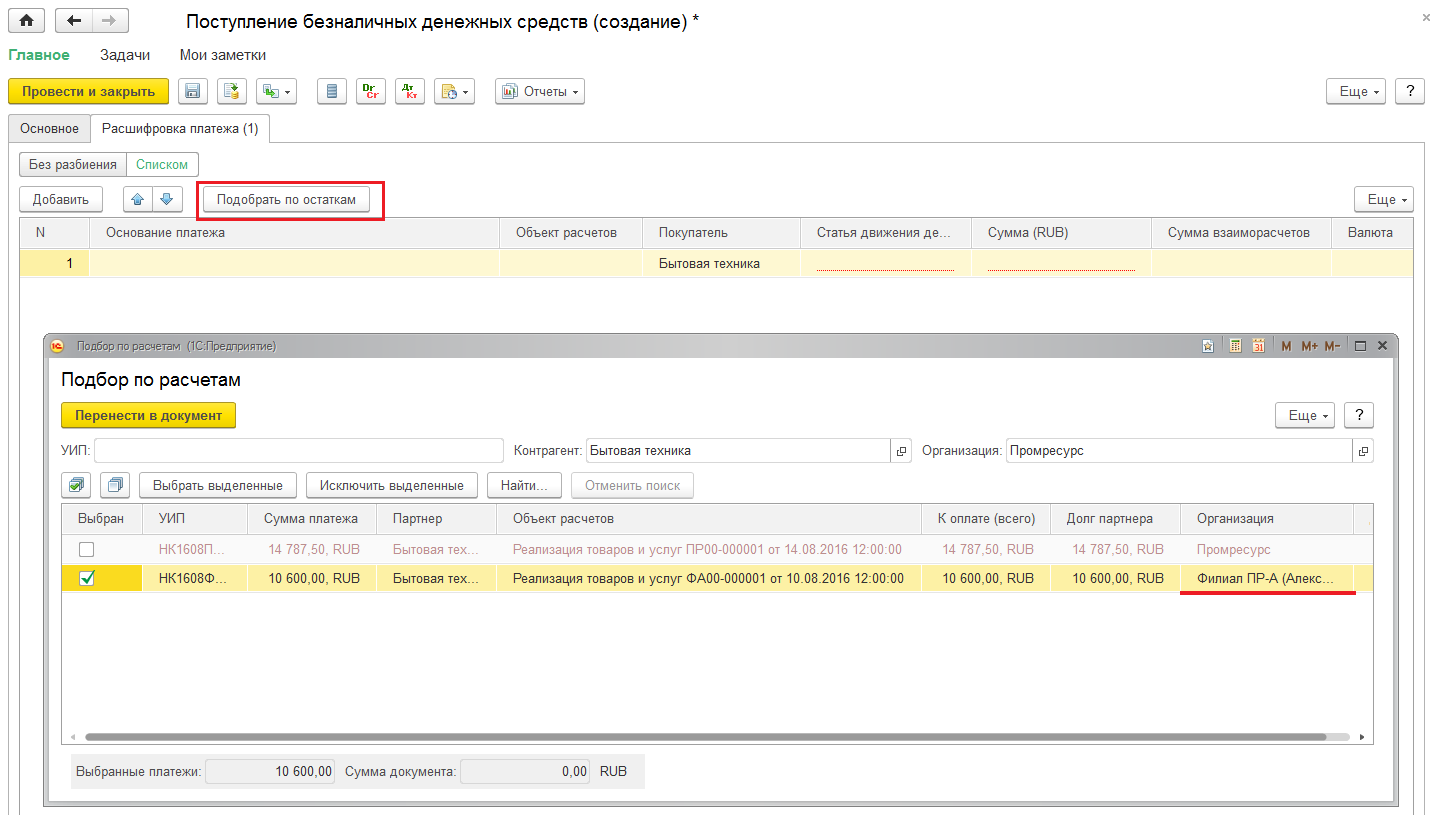
Task: Show document movements list icon
Action: coord(332,91)
